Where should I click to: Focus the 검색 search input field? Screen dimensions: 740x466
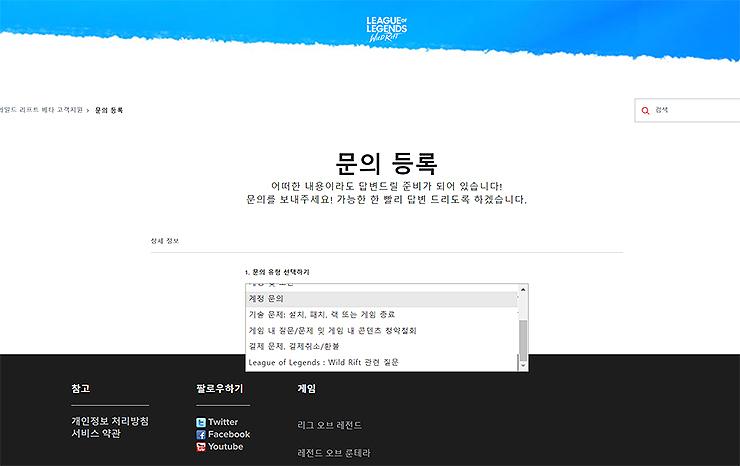click(687, 110)
